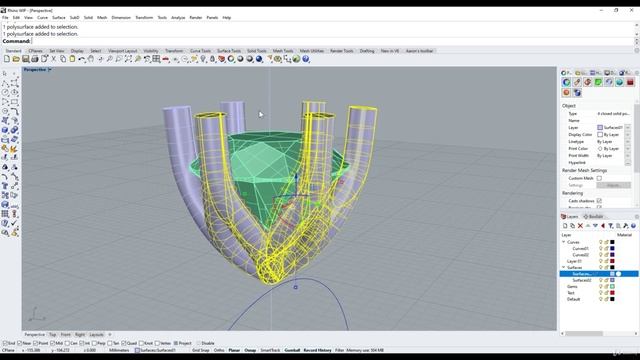Toggle the Casts shadows checkbox
The height and width of the screenshot is (360, 640).
pos(599,201)
